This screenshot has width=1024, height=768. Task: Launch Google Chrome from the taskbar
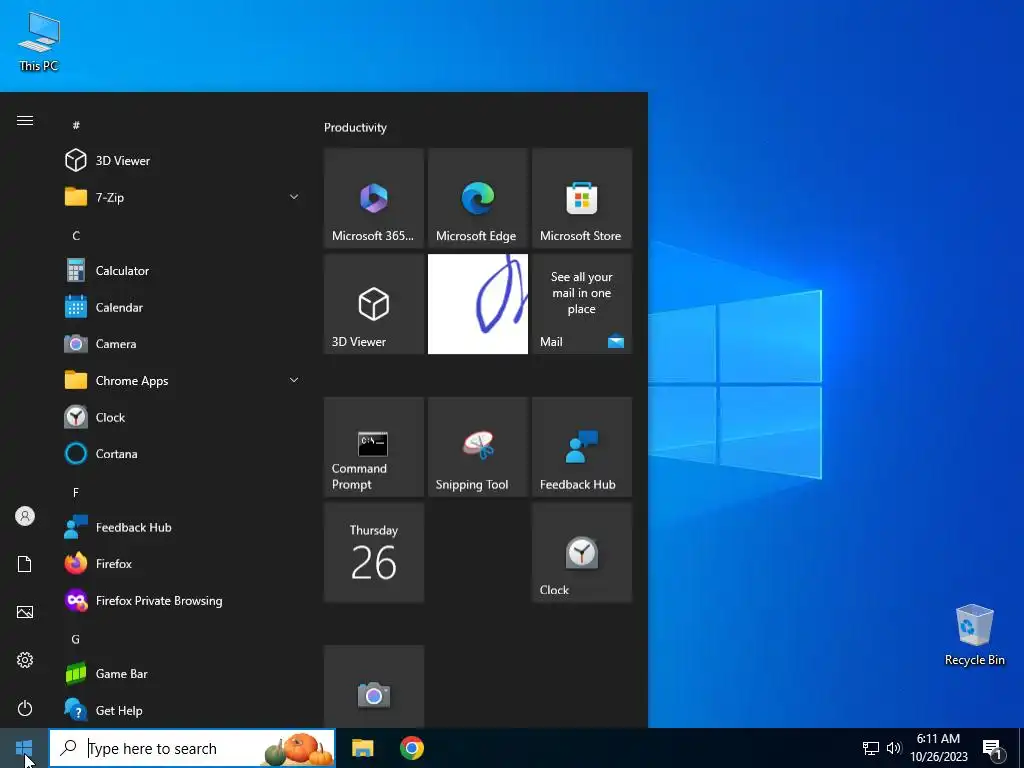coord(411,748)
